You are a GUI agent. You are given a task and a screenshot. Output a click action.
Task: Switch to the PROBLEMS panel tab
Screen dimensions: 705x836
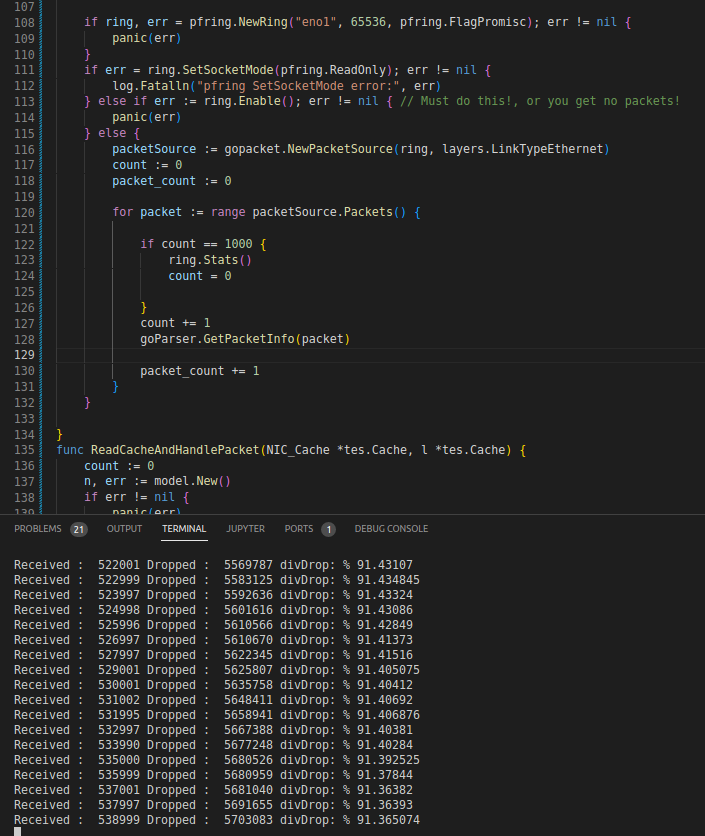(x=38, y=528)
